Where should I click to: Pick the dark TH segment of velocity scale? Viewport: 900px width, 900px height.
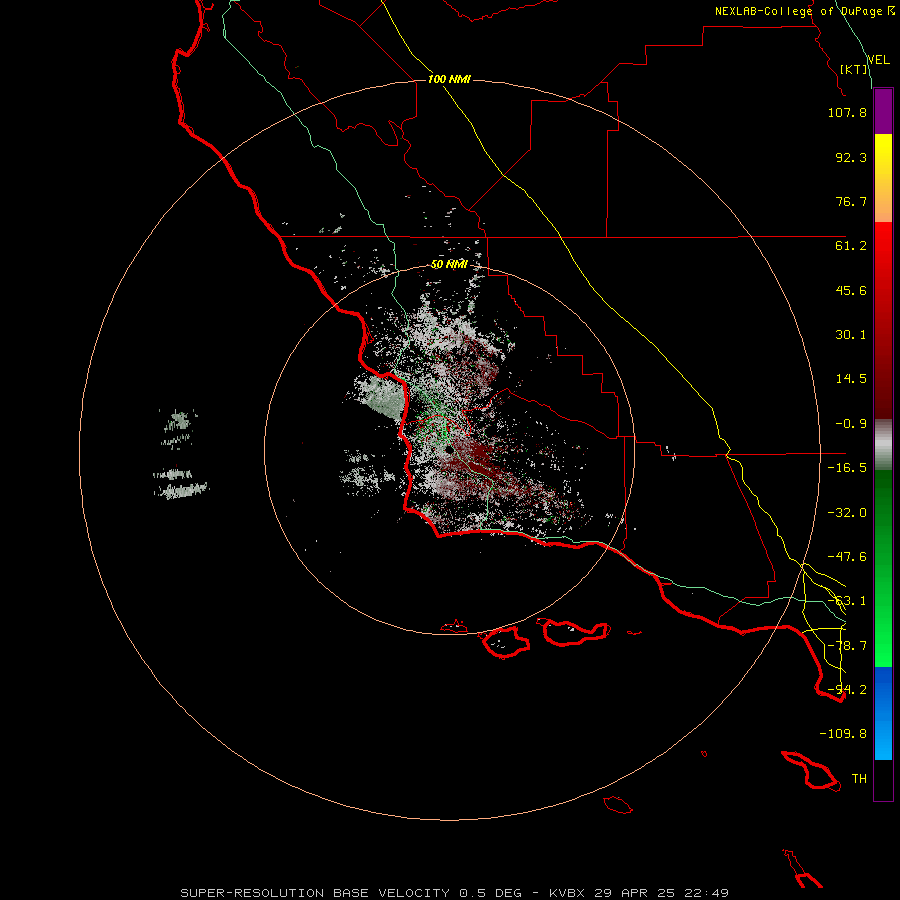(x=883, y=780)
